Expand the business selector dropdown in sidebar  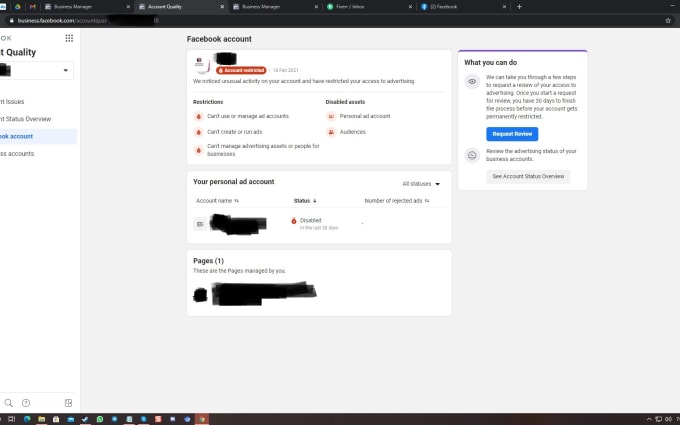pyautogui.click(x=37, y=70)
